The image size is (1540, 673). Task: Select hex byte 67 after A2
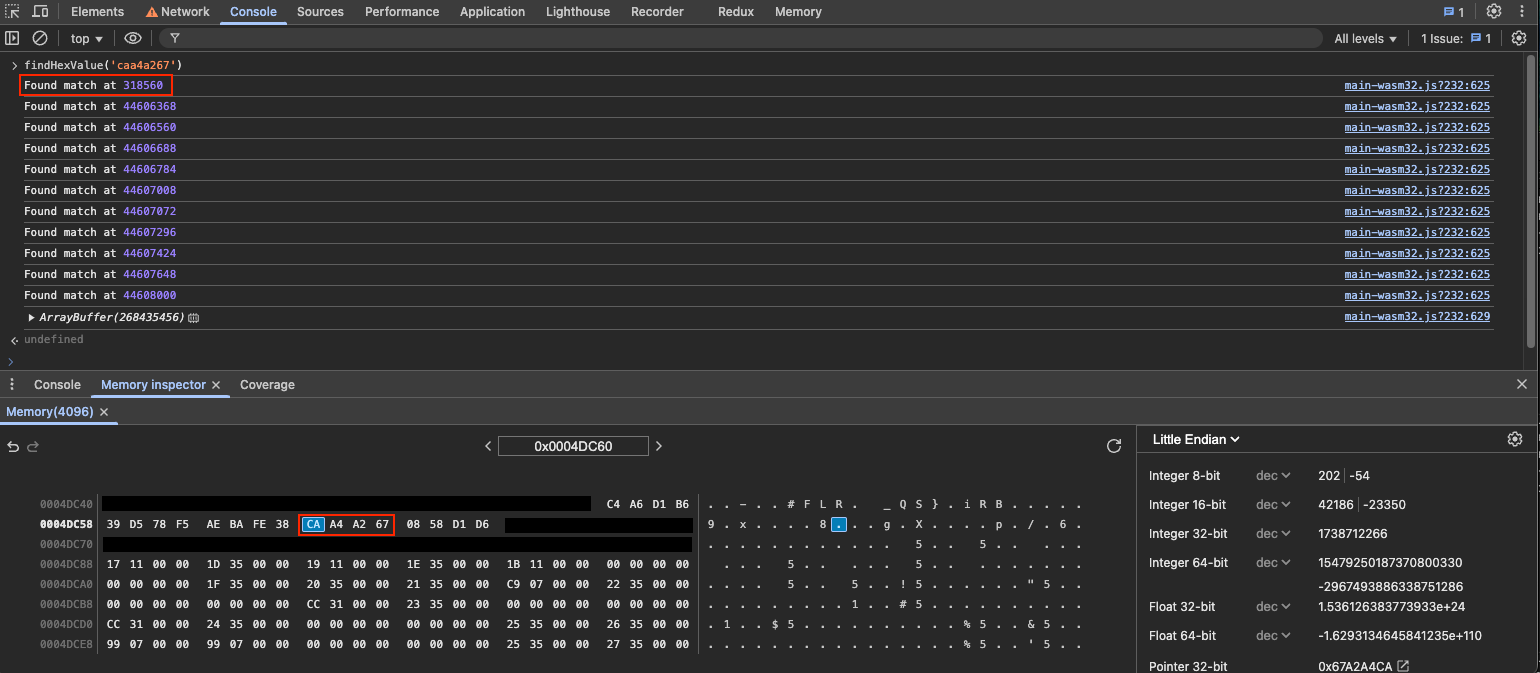[382, 524]
